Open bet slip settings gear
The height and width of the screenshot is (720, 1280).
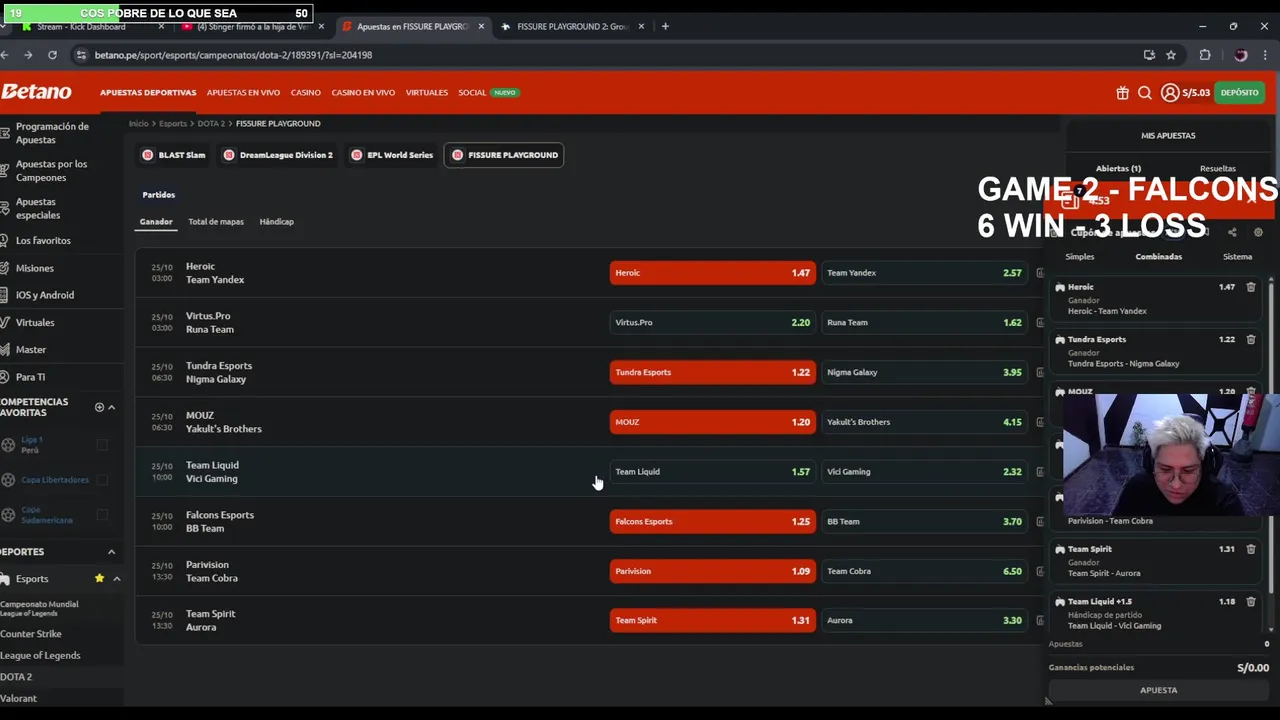click(x=1258, y=232)
